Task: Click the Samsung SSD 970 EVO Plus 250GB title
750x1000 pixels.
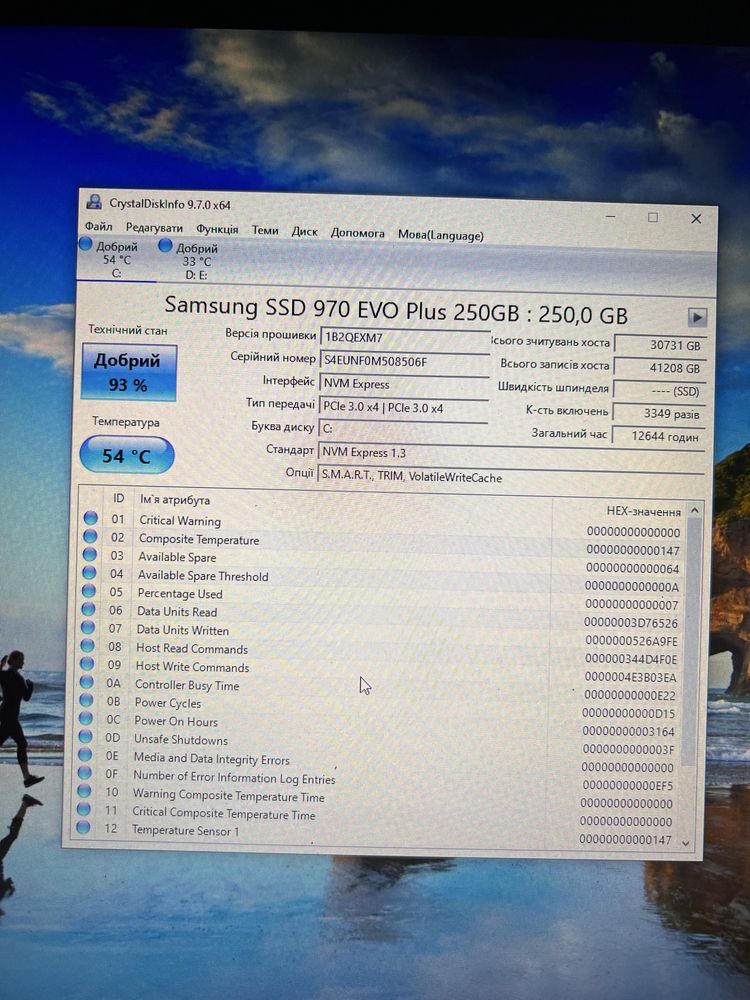Action: pyautogui.click(x=396, y=309)
